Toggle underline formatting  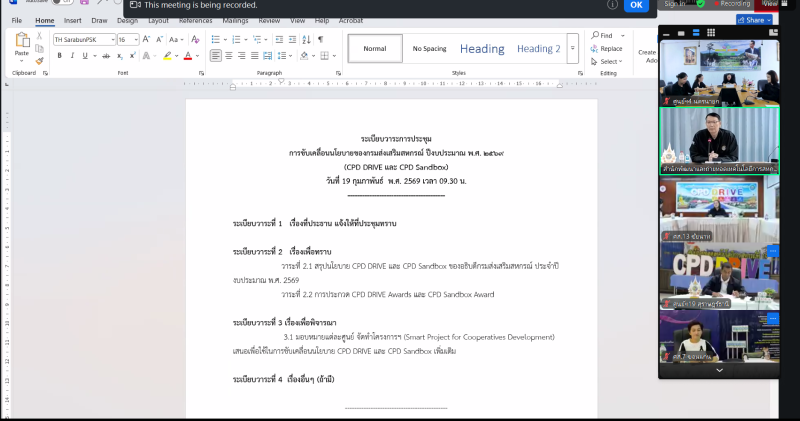[86, 56]
